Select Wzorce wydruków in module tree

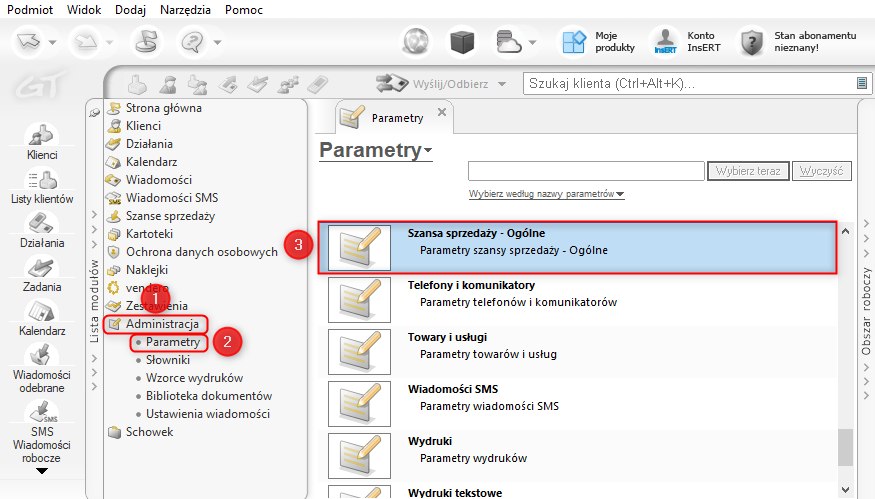tap(194, 378)
